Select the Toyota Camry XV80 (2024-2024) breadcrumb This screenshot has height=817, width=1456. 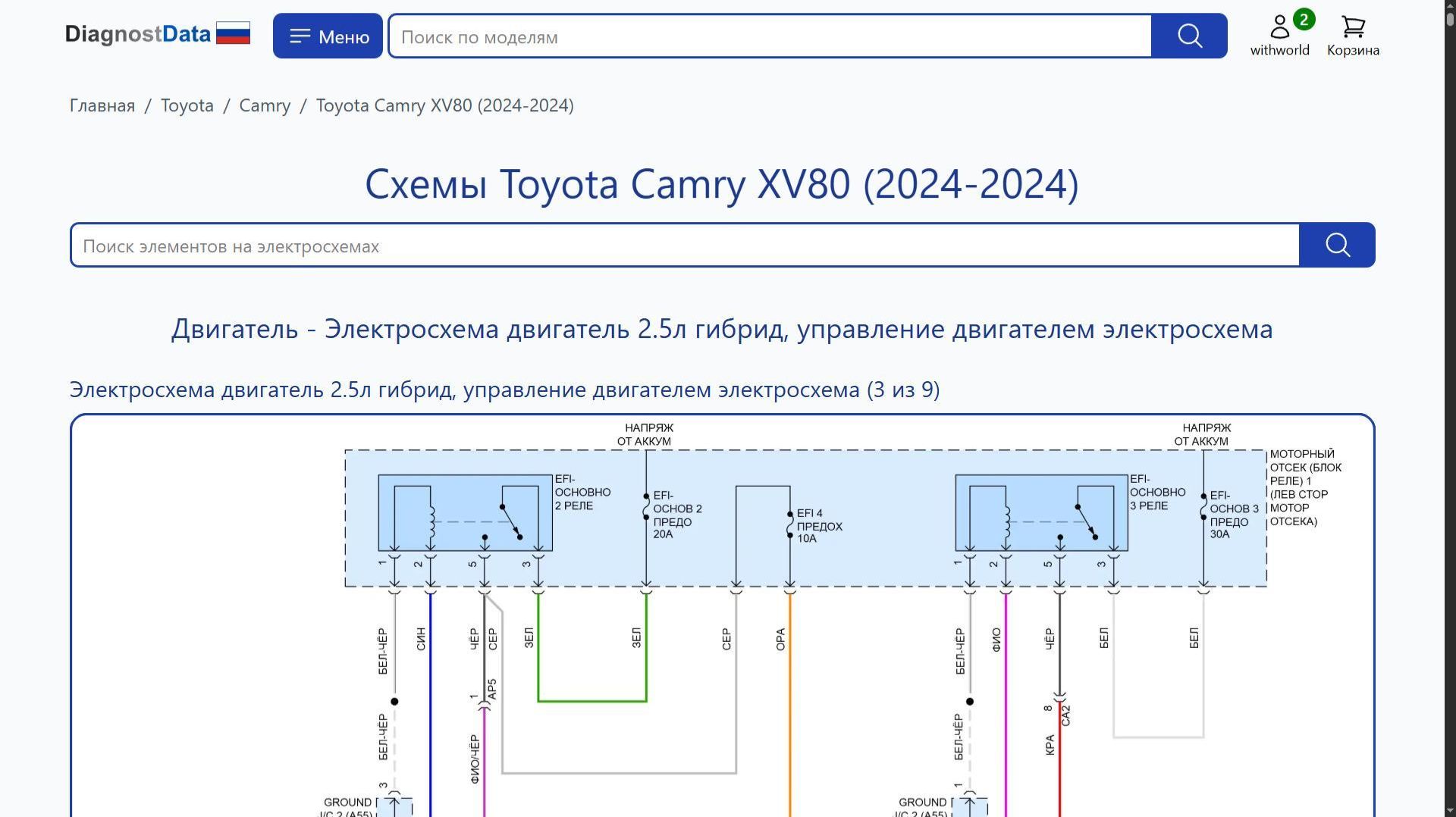click(445, 105)
